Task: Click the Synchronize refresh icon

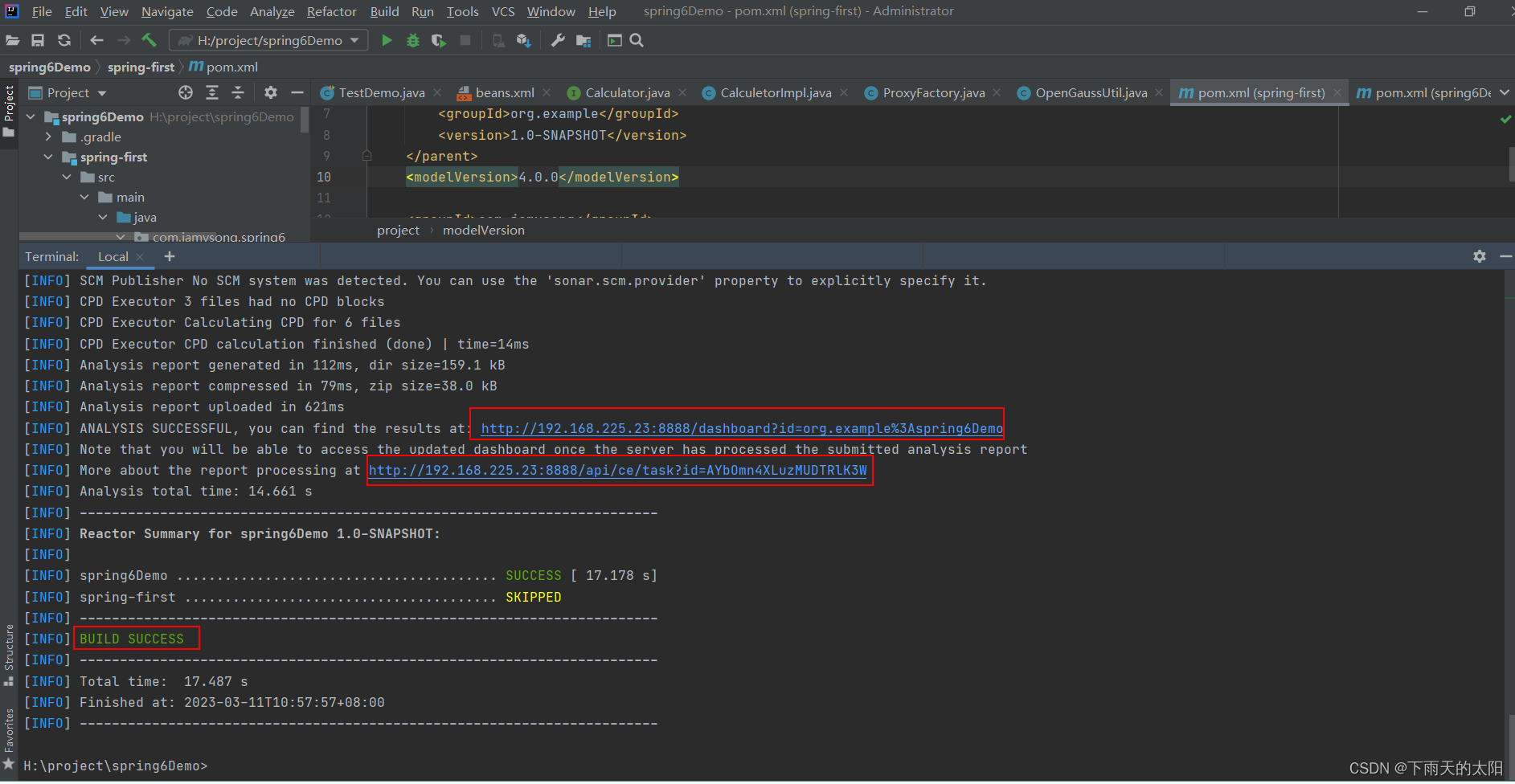Action: [x=64, y=40]
